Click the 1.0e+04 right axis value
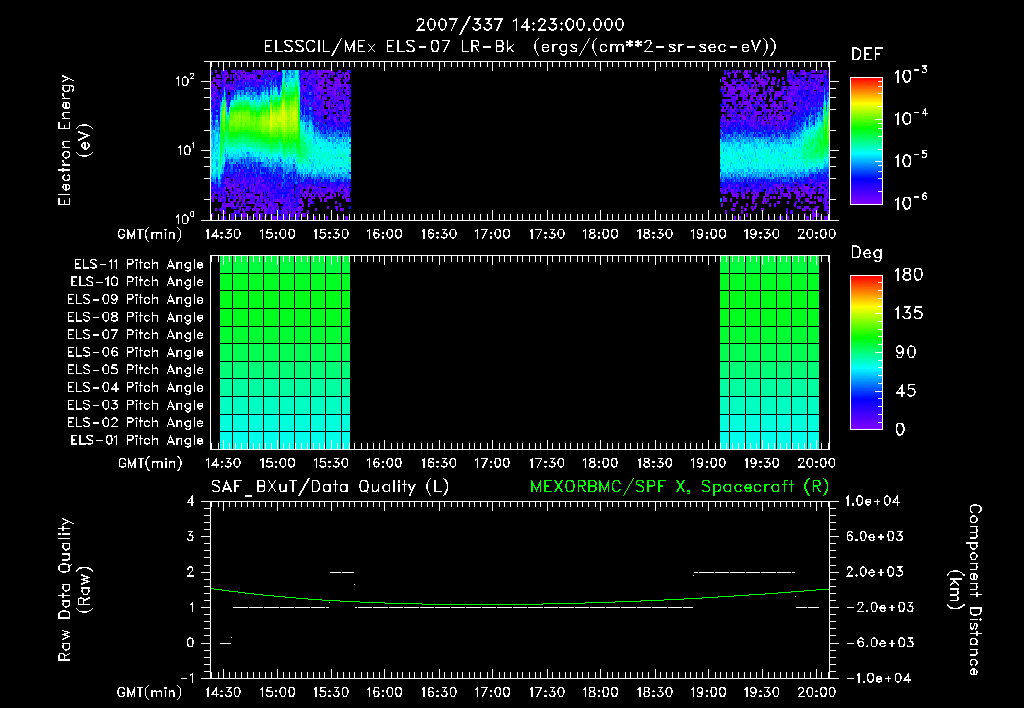The height and width of the screenshot is (708, 1024). [872, 501]
